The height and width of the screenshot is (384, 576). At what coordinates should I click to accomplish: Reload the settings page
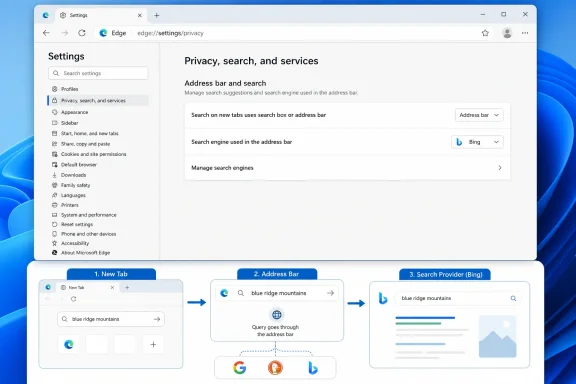tap(82, 33)
